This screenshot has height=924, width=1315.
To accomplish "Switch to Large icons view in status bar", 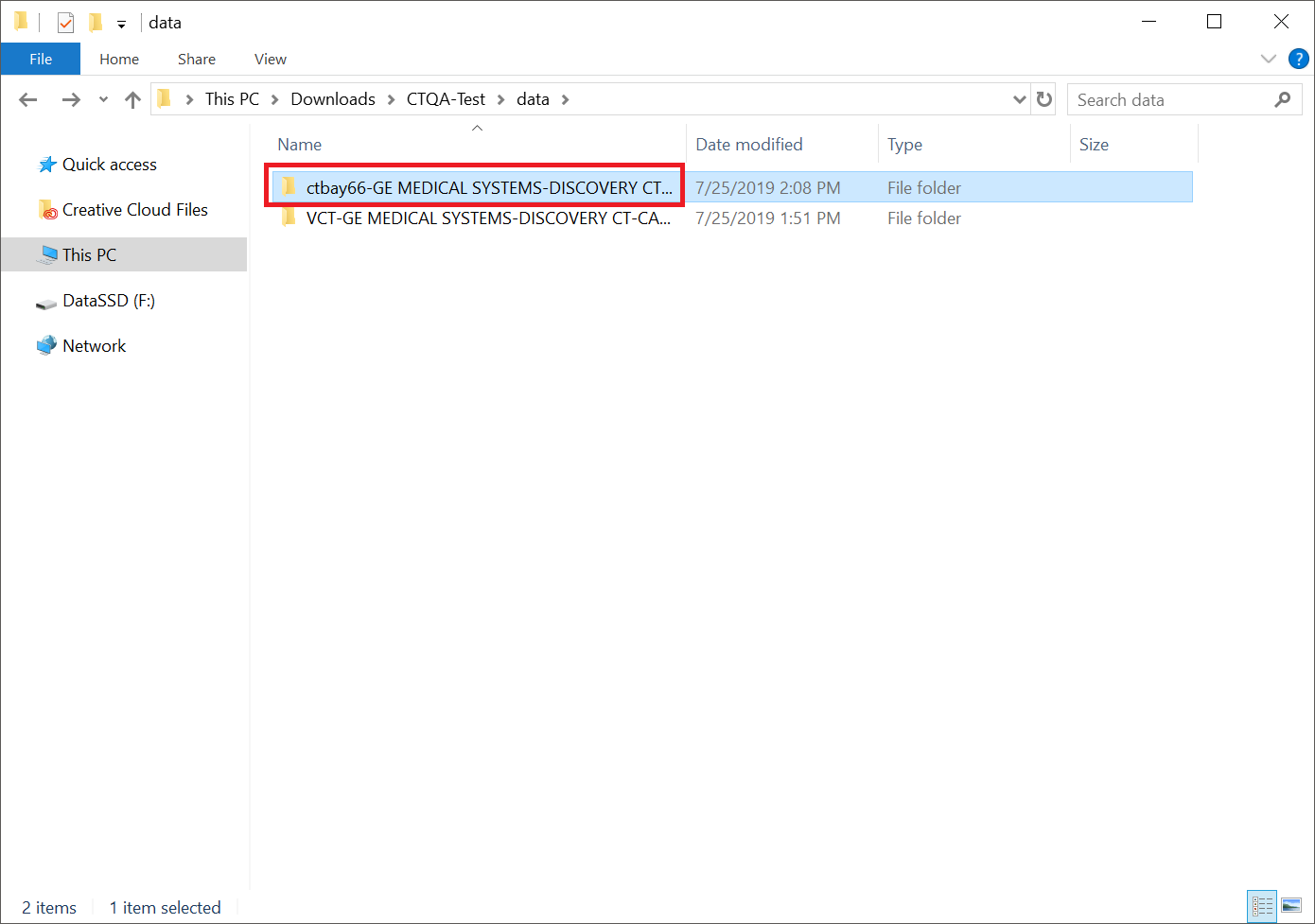I will 1291,907.
